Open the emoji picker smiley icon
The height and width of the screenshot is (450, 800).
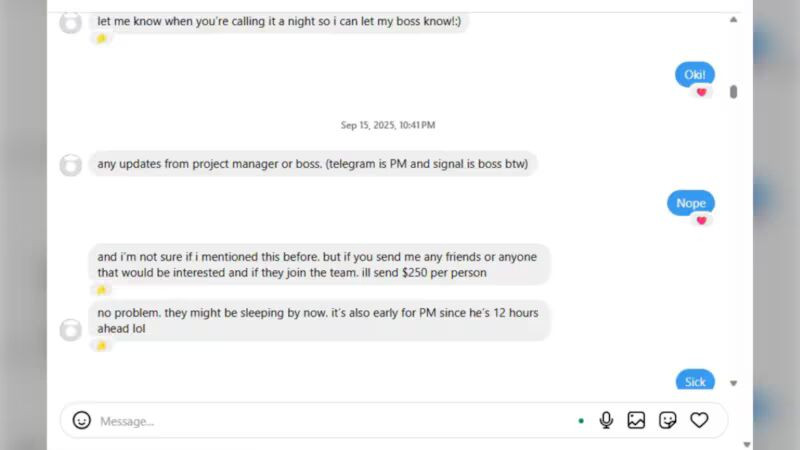(82, 420)
